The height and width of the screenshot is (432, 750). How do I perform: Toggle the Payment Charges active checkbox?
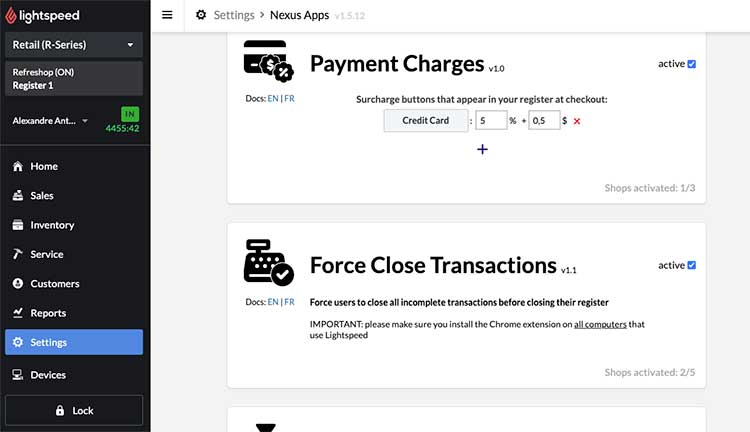pos(692,64)
